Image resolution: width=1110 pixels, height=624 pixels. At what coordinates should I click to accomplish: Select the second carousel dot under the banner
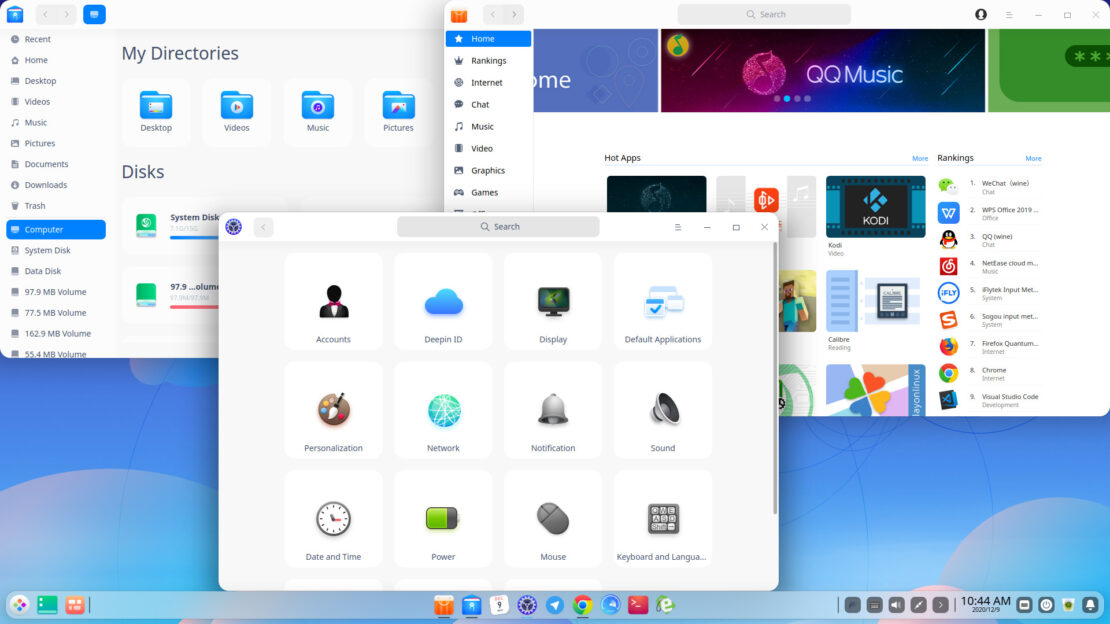pos(785,98)
